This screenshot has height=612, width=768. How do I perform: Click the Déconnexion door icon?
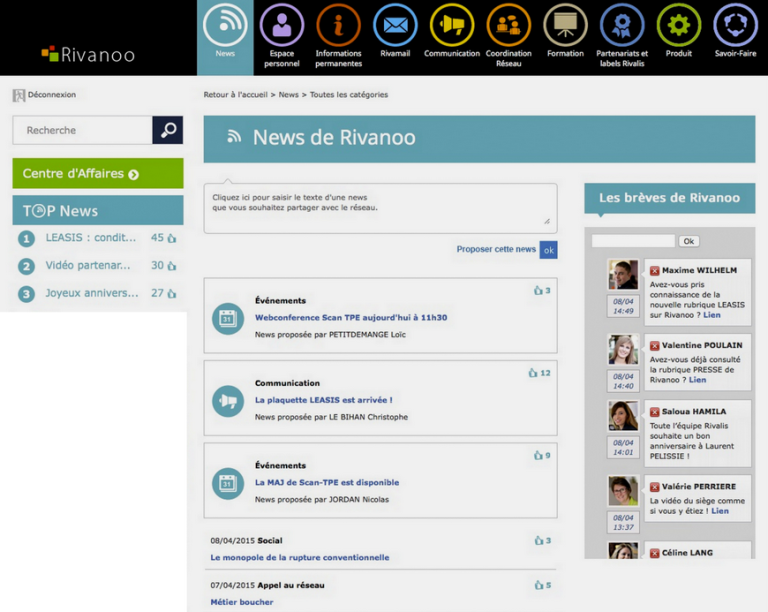tap(19, 95)
